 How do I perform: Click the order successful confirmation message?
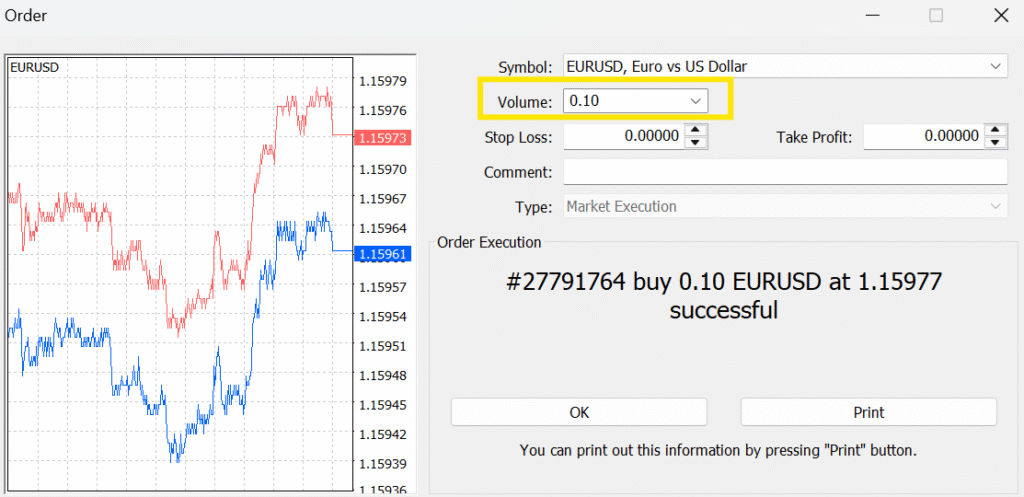[723, 296]
